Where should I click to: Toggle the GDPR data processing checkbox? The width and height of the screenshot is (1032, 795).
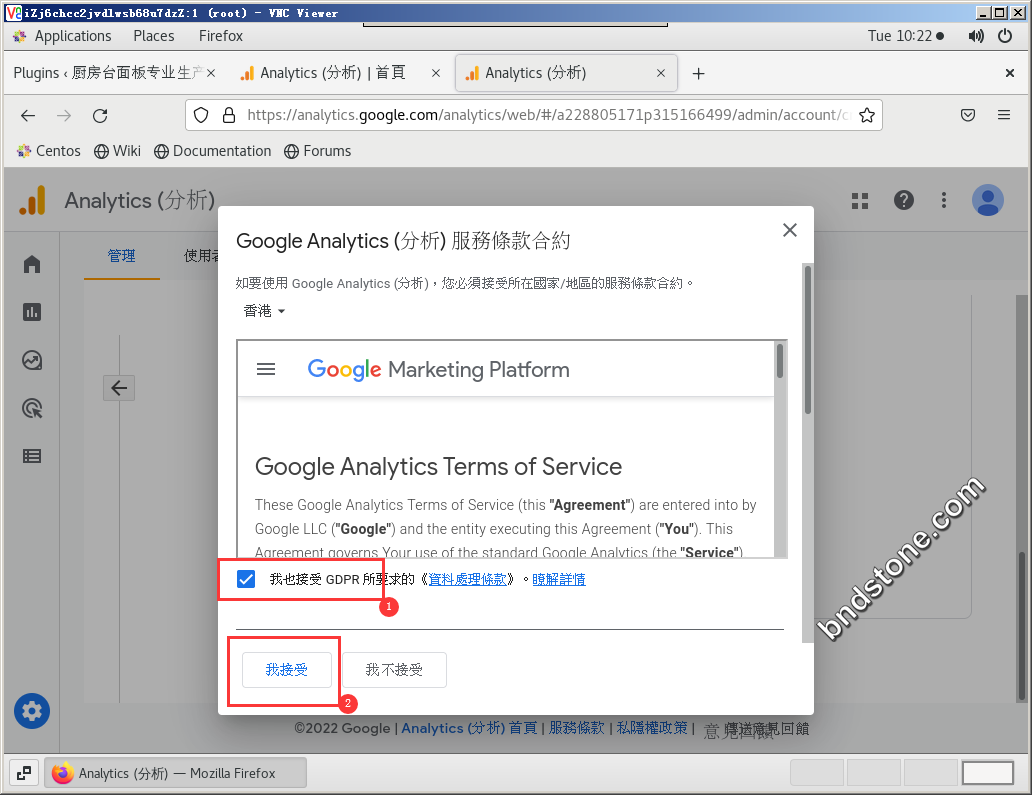pos(246,578)
